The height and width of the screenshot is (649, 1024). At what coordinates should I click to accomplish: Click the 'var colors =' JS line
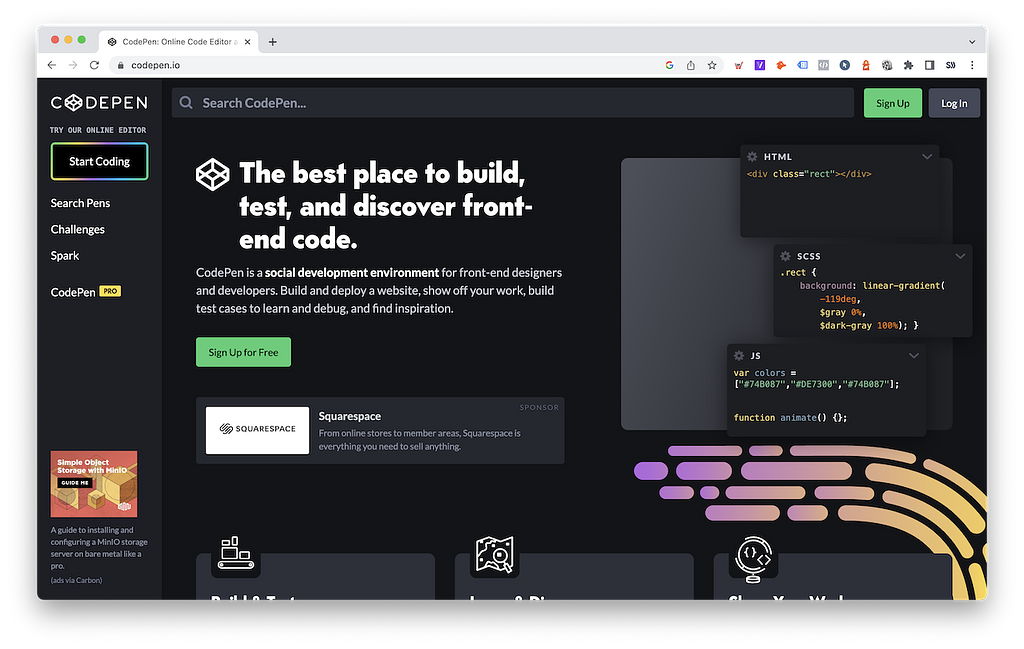[765, 373]
